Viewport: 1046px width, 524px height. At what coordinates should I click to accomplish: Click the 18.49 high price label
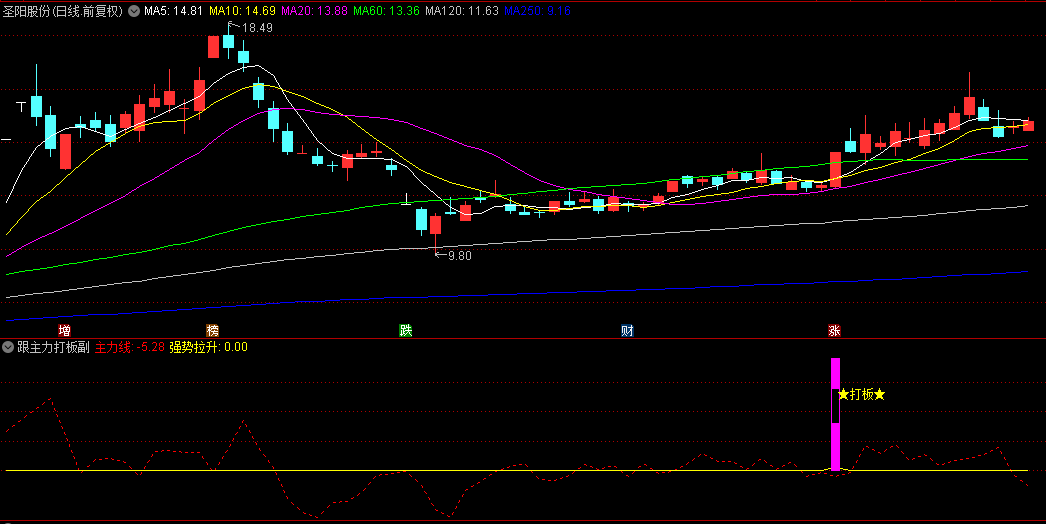[x=257, y=28]
